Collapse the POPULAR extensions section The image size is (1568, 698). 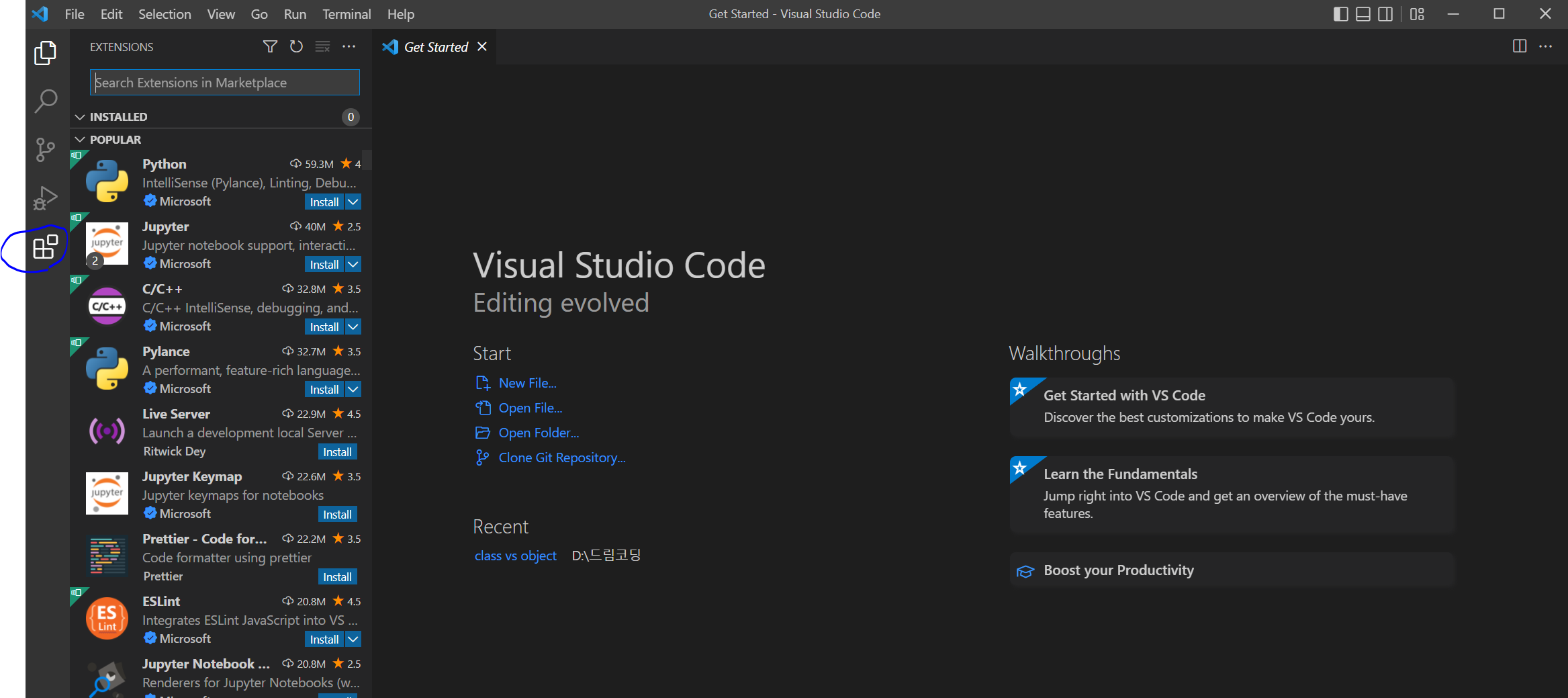click(x=81, y=140)
